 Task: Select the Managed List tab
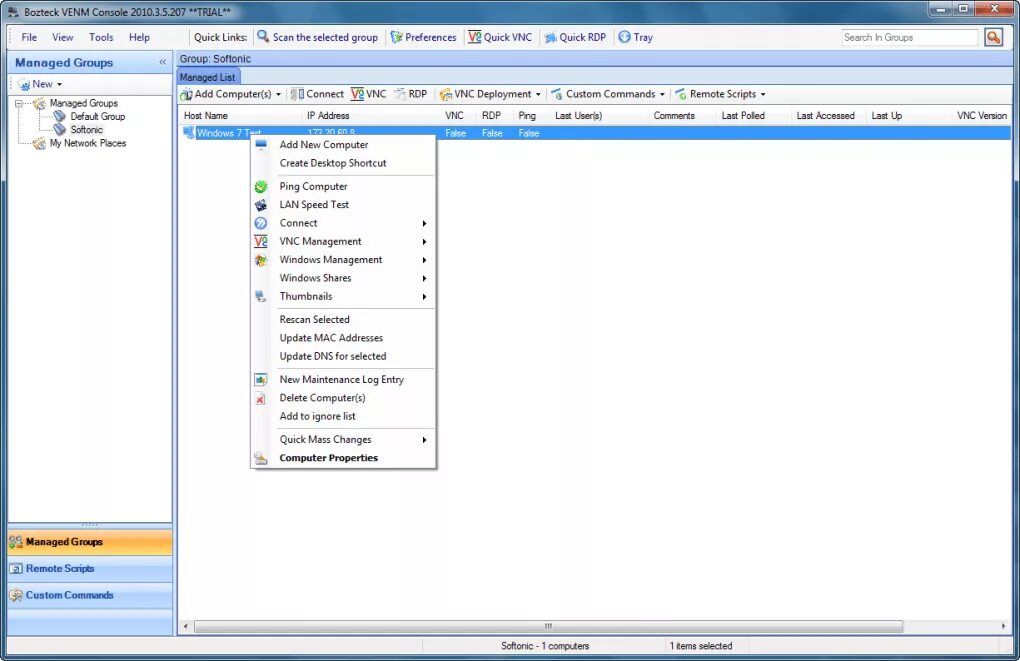[208, 77]
